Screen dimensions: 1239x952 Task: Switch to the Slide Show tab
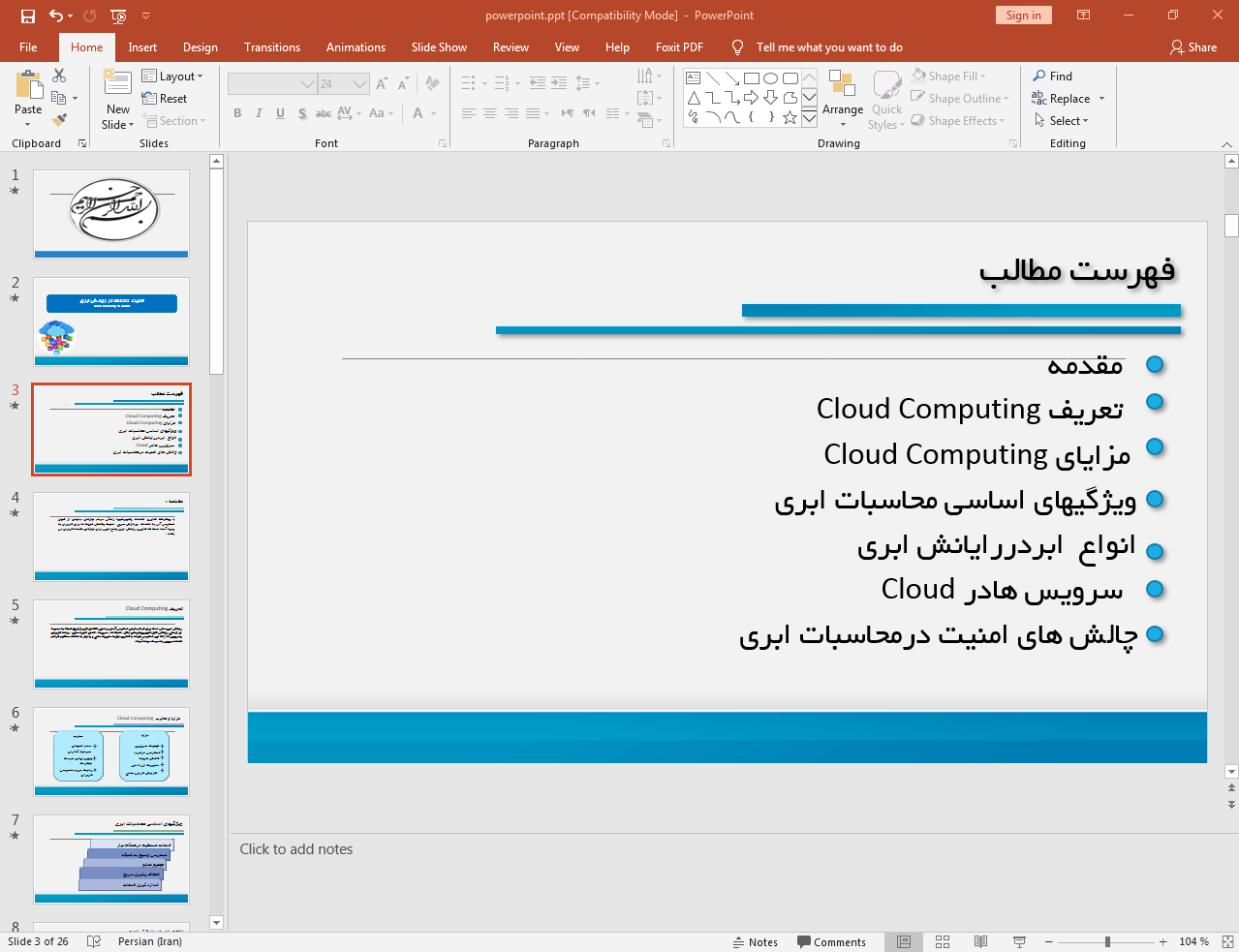[x=439, y=46]
